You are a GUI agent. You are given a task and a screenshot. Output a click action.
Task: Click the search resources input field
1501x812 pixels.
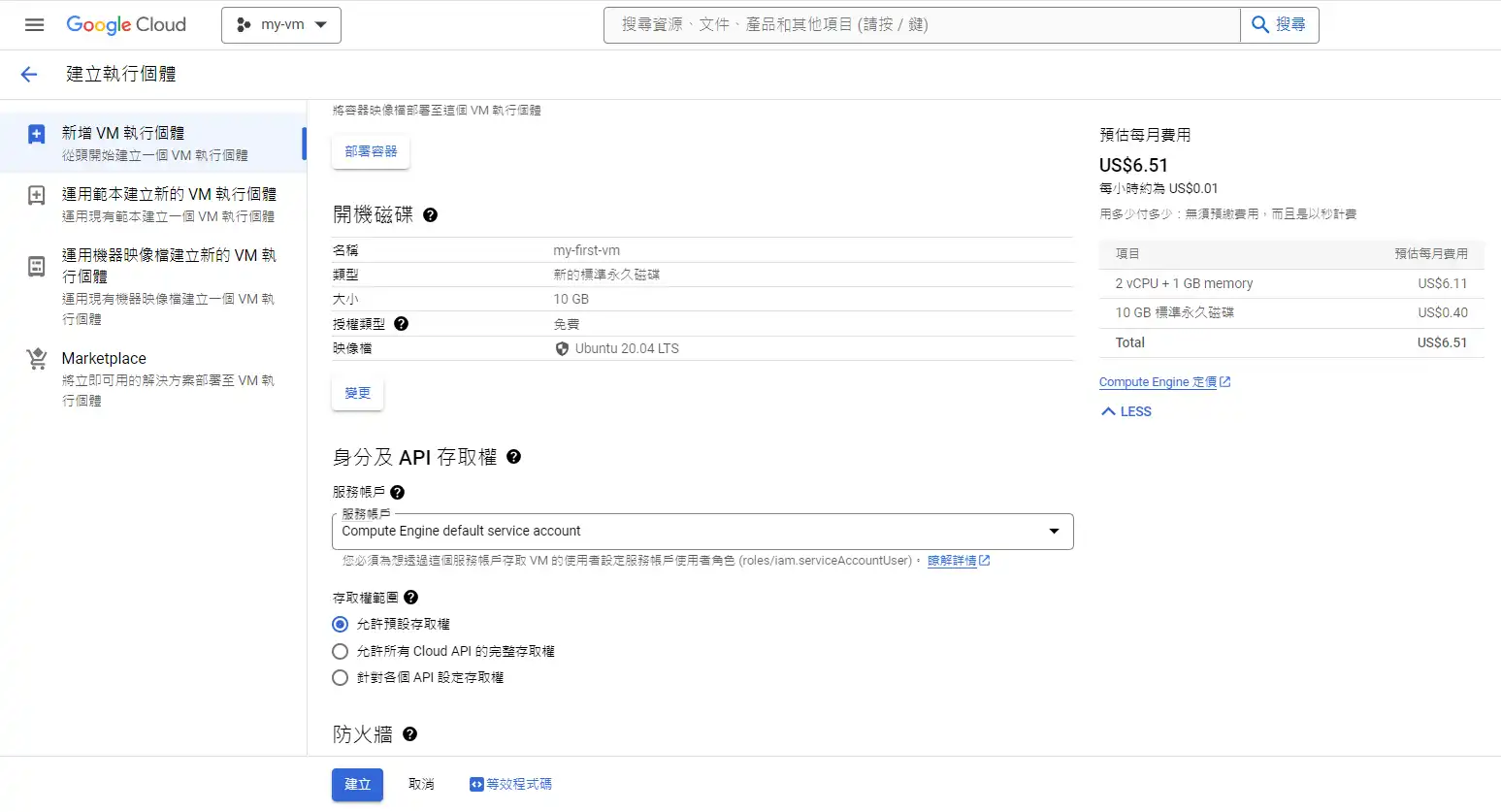[922, 25]
